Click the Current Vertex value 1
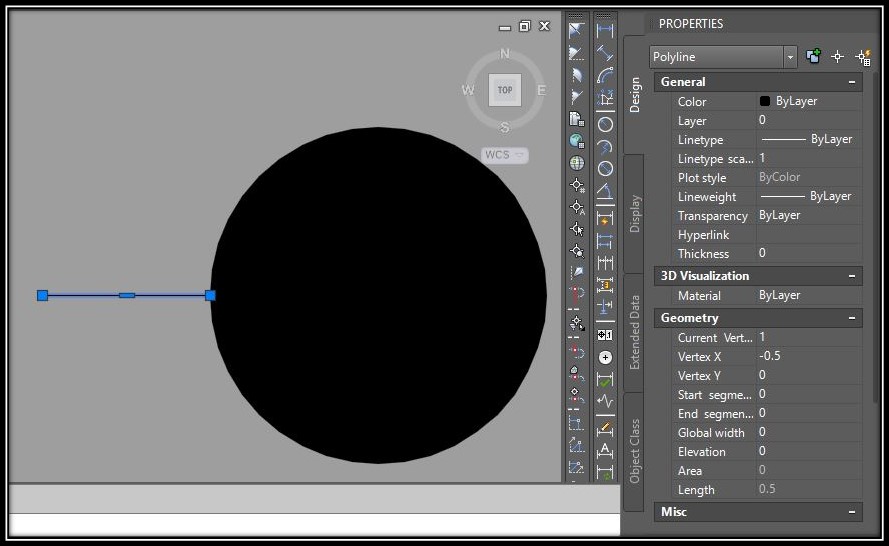Viewport: 889px width, 546px height. pyautogui.click(x=809, y=337)
